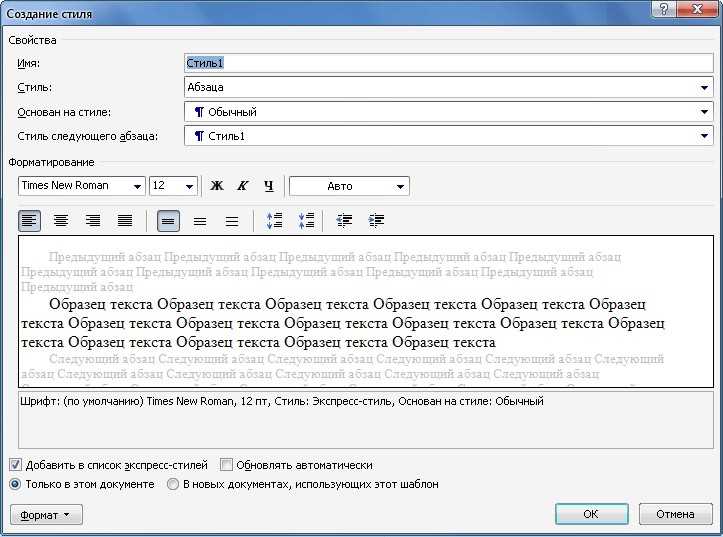The width and height of the screenshot is (723, 537).
Task: Click the Стиль следующего абзаца: label
Action: point(88,136)
